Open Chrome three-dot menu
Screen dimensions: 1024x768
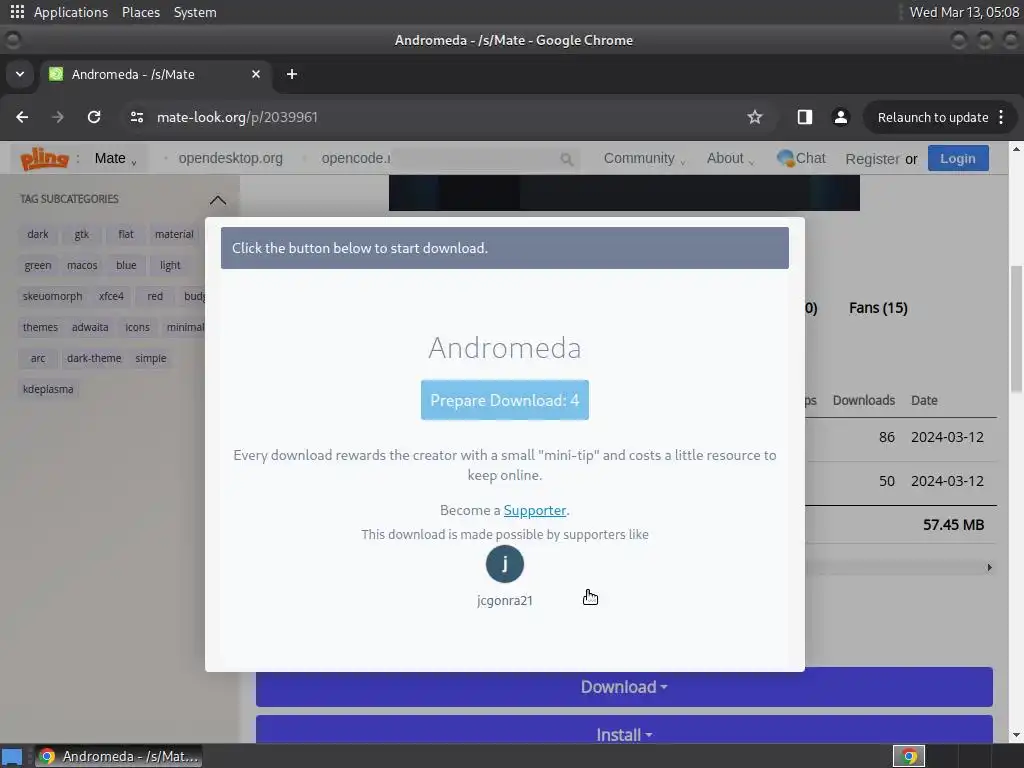point(1001,117)
